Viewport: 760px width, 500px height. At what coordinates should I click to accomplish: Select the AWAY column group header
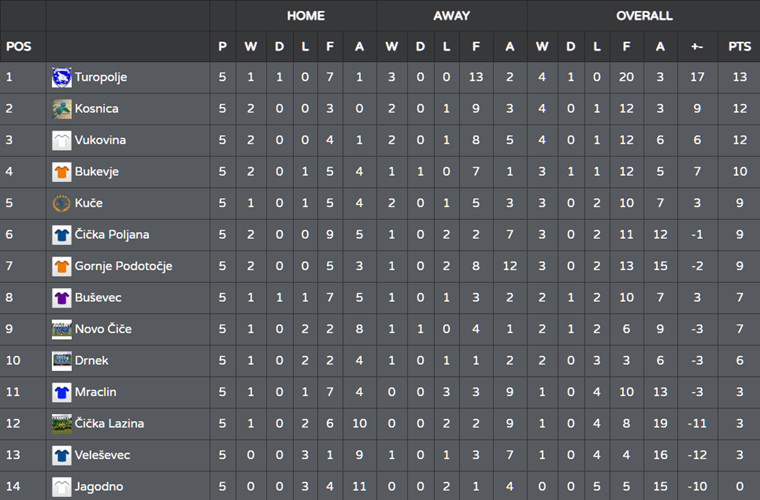pyautogui.click(x=452, y=16)
